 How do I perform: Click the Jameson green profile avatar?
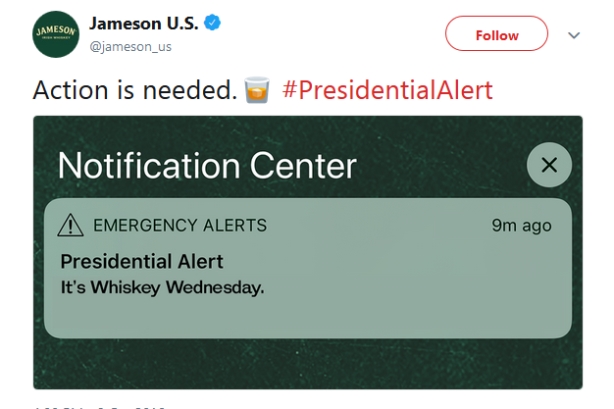click(x=56, y=34)
